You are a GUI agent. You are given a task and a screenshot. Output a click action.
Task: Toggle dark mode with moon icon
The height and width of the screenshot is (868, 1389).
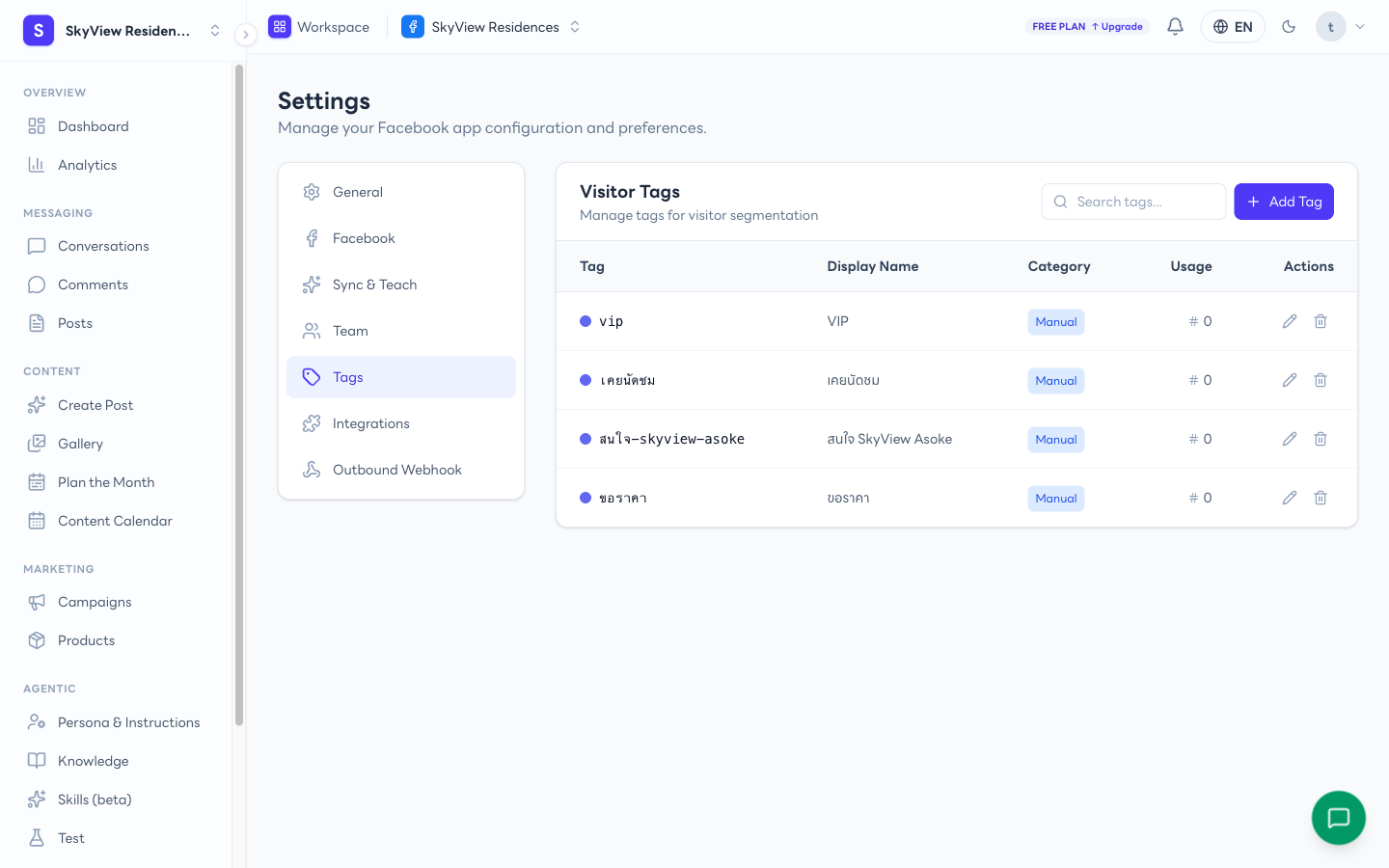pos(1289,27)
